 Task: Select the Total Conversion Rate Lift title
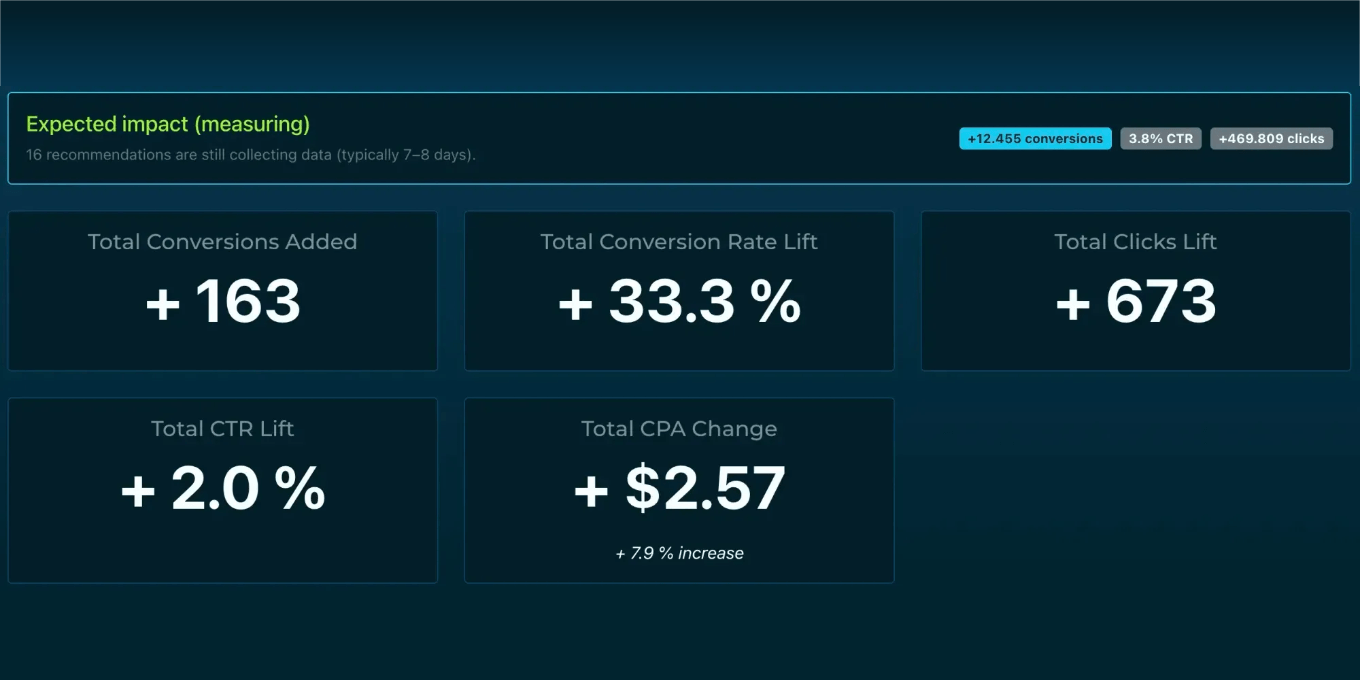679,242
